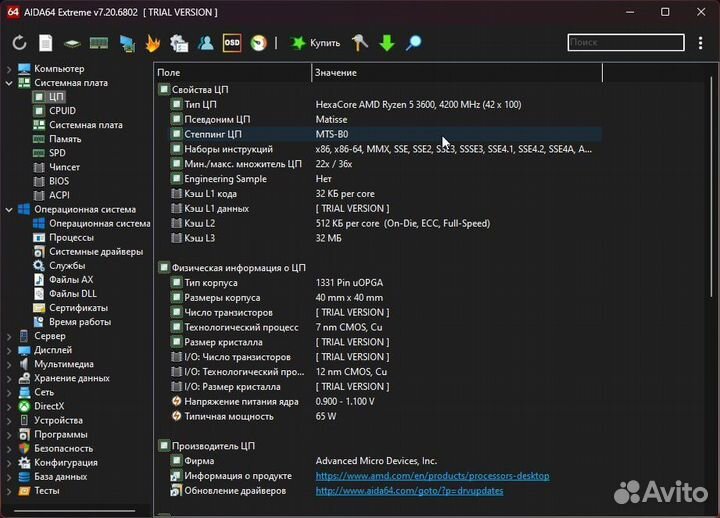Select the Типичная мощность row
The width and height of the screenshot is (720, 518).
[x=386, y=417]
